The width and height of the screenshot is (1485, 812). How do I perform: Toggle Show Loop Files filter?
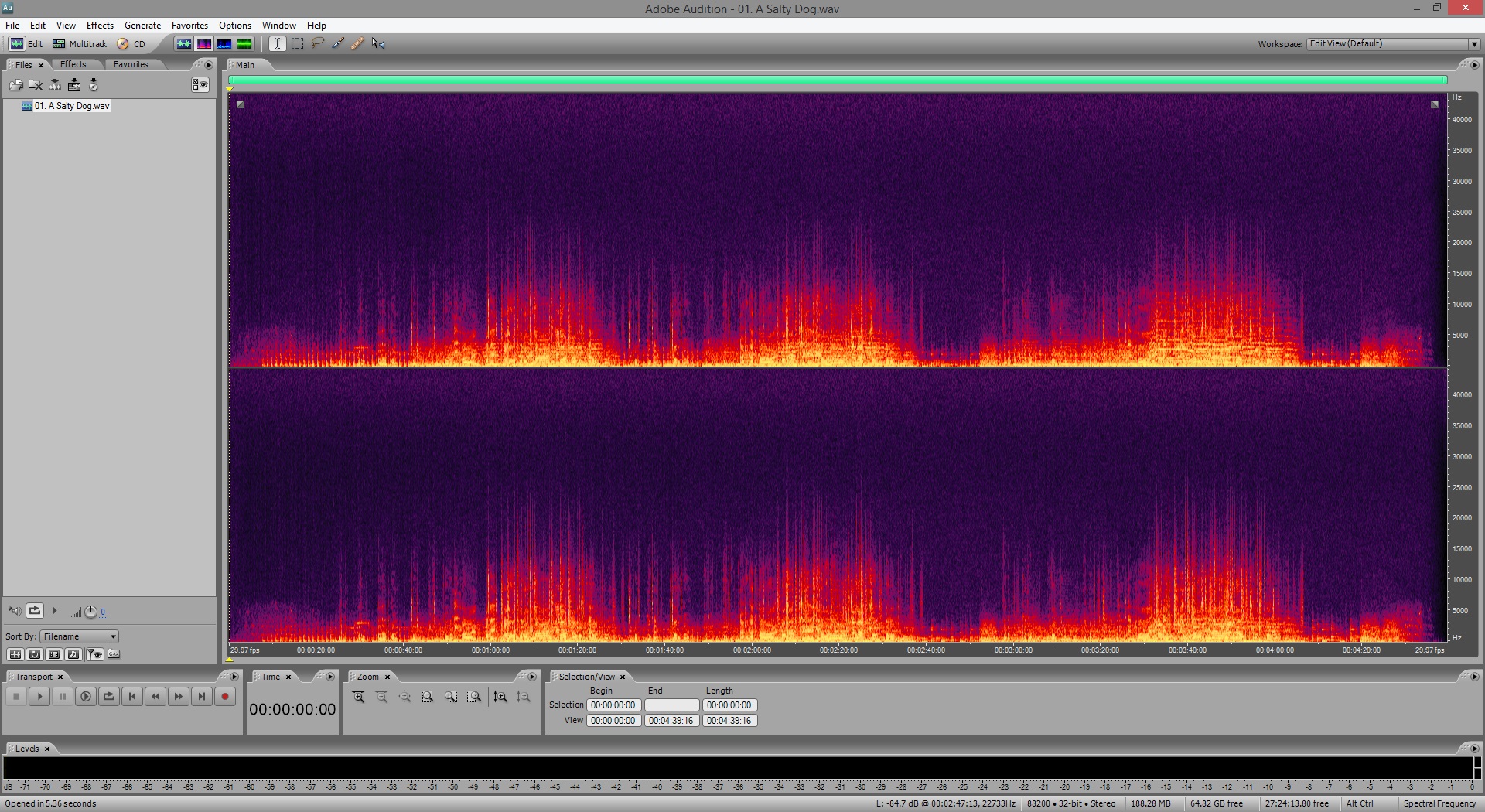point(35,654)
